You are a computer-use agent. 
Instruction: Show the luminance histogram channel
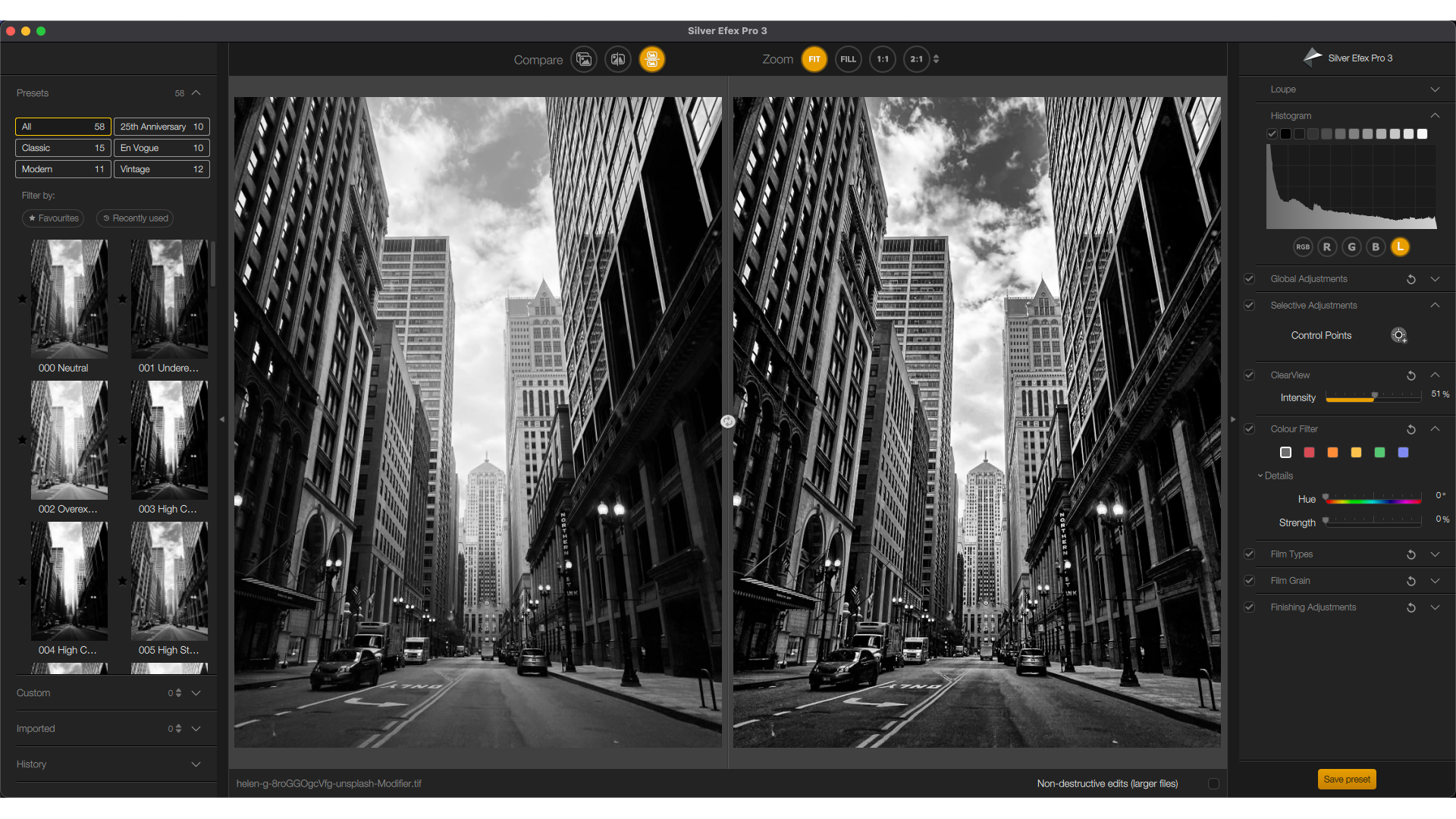(1400, 246)
